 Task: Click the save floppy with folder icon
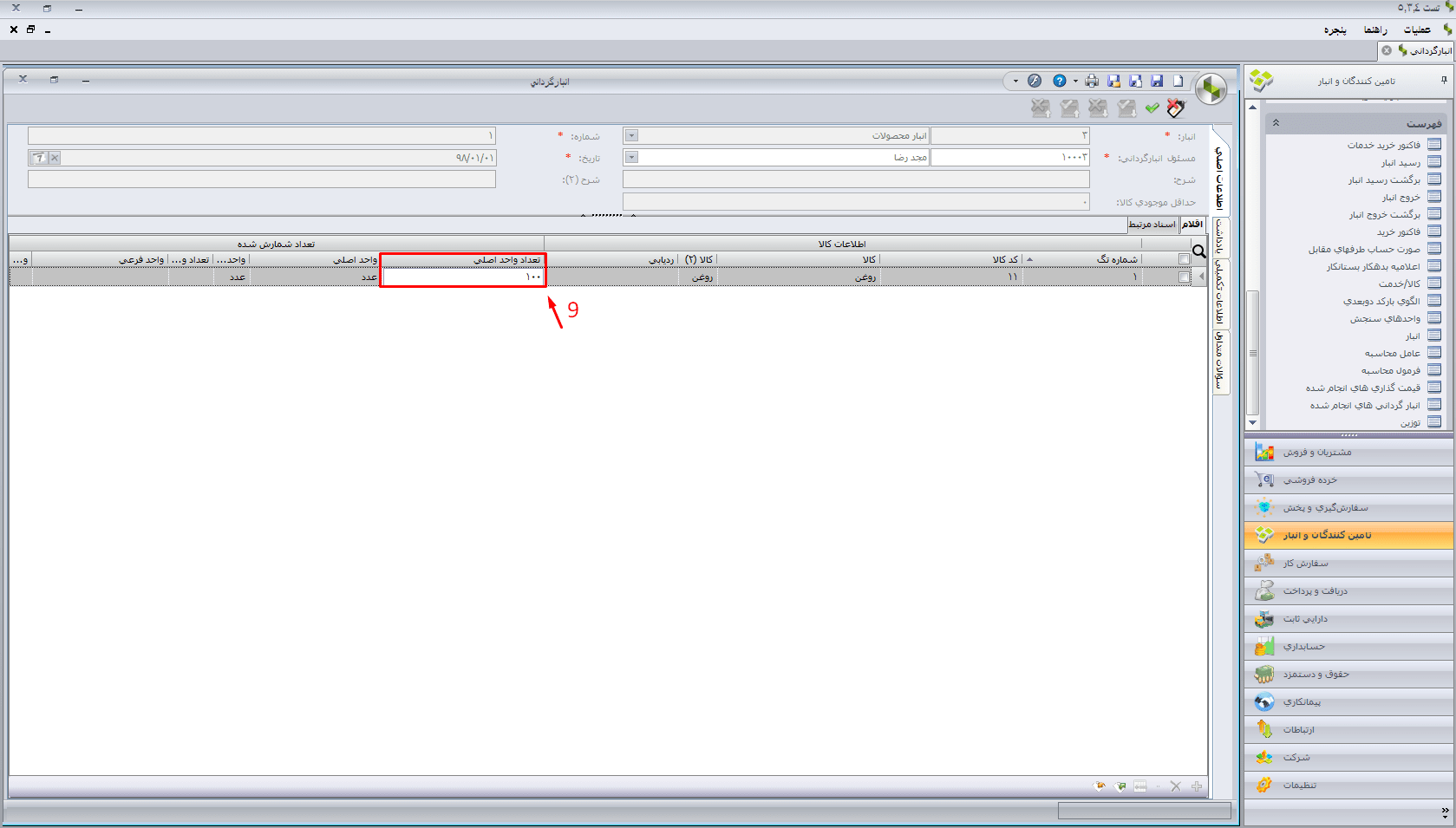(x=1114, y=81)
